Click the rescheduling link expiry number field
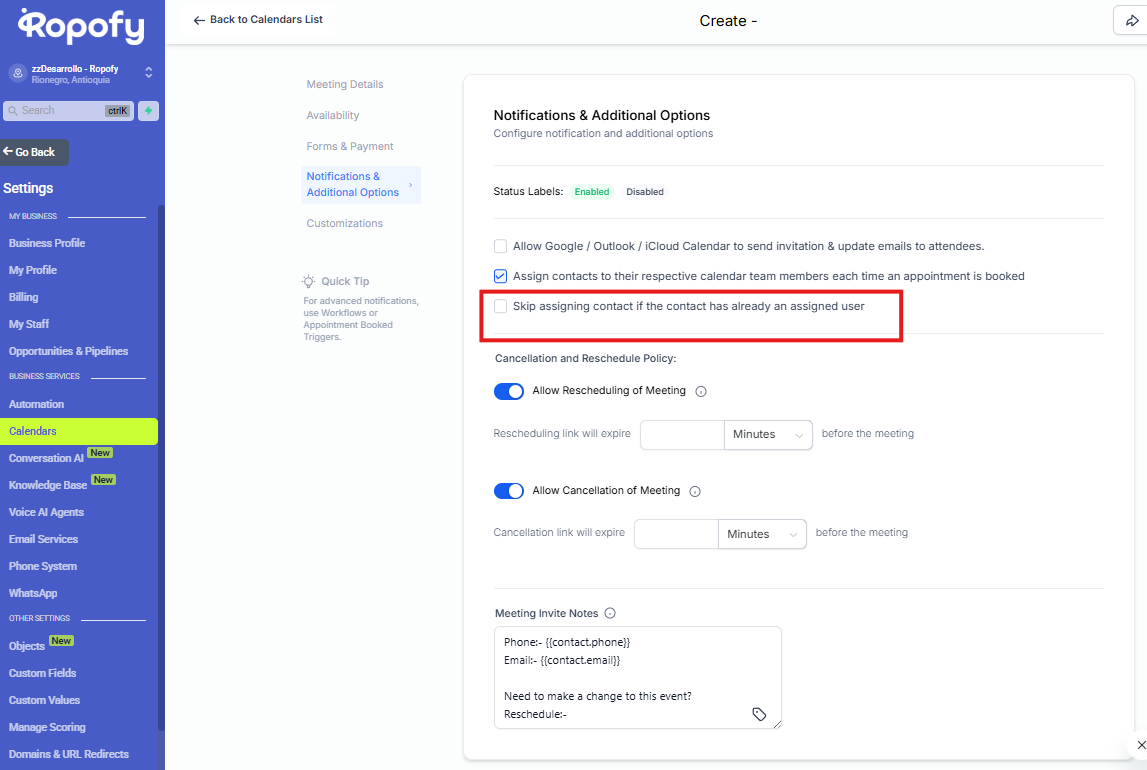 tap(682, 435)
